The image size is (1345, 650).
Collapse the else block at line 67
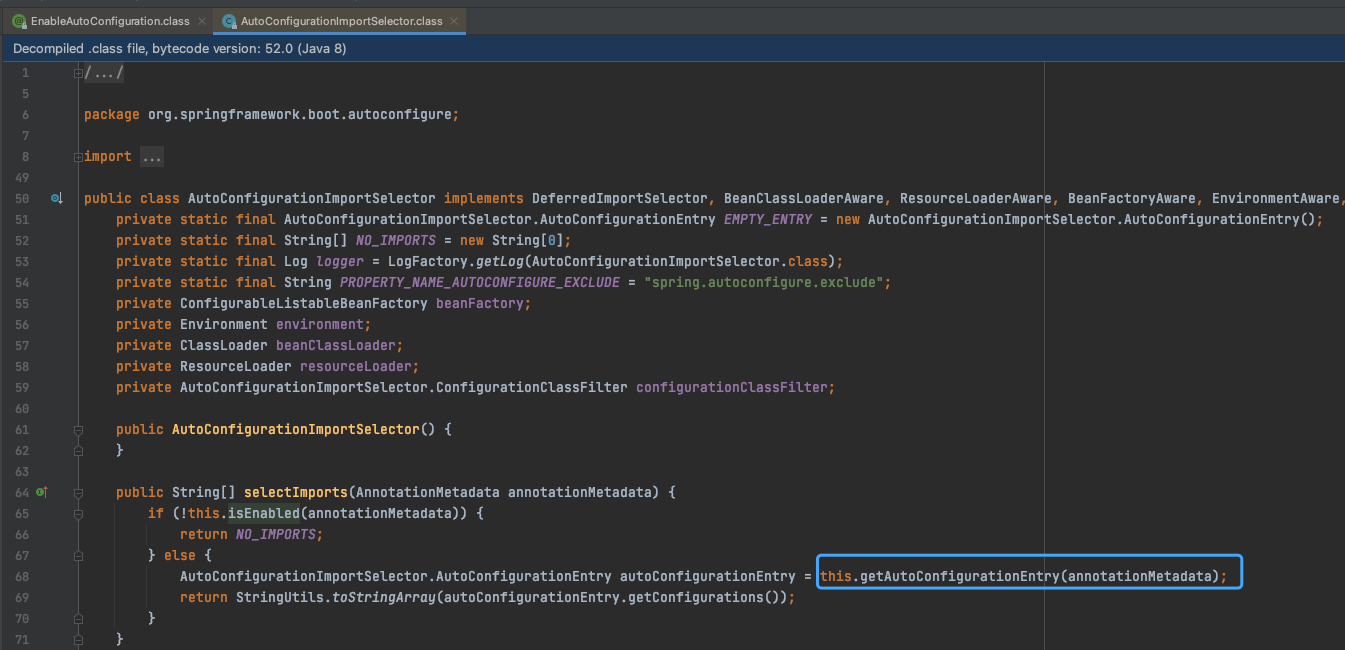coord(78,556)
